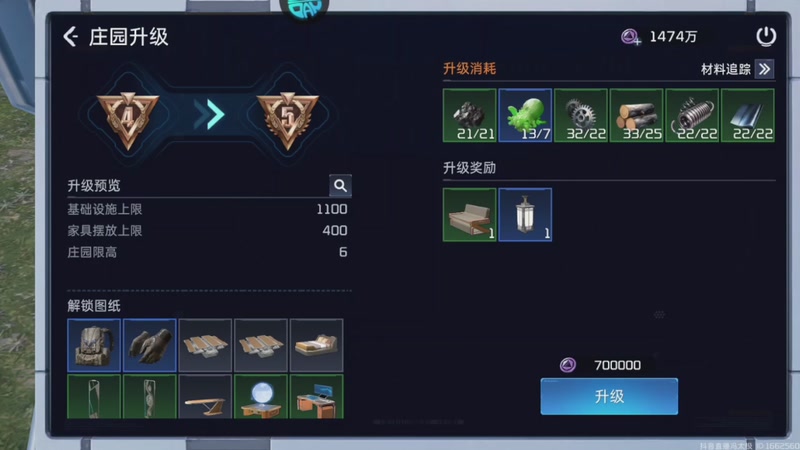This screenshot has width=800, height=450.
Task: Click the 材料追踪 text label
Action: [x=726, y=69]
